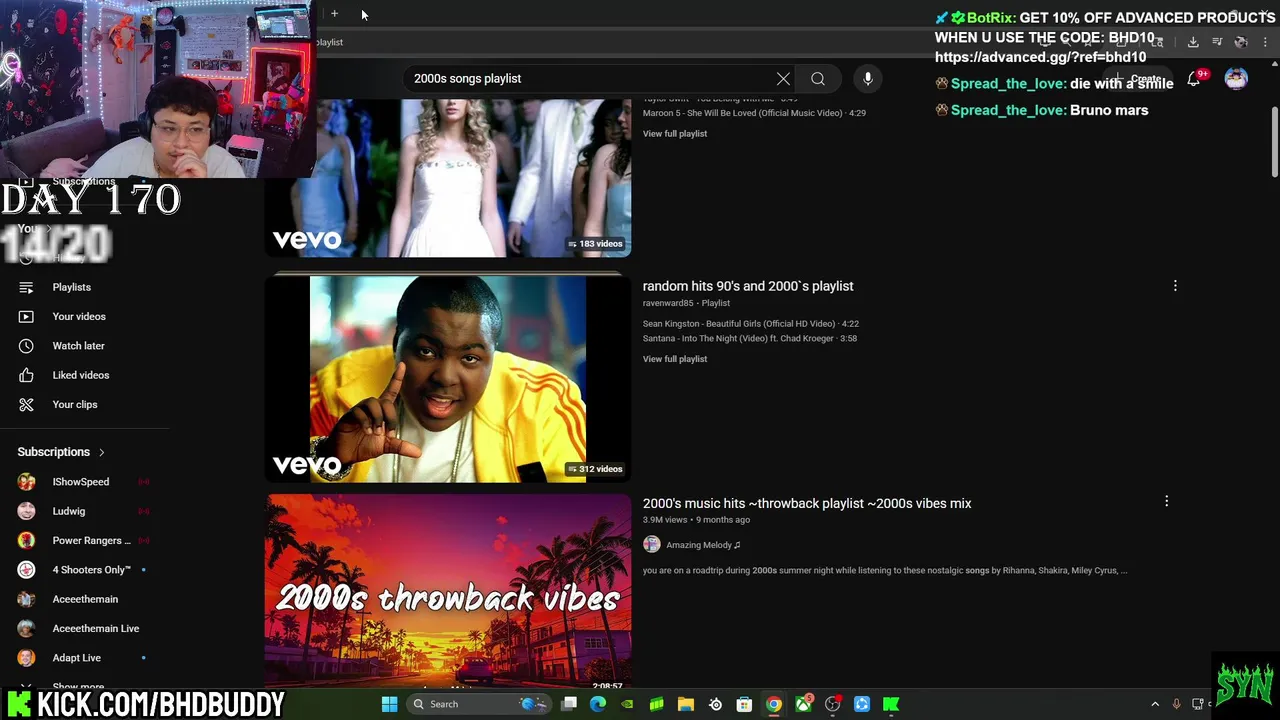Screen dimensions: 1280x720
Task: Open 4 Shooters Only channel
Action: (x=91, y=570)
